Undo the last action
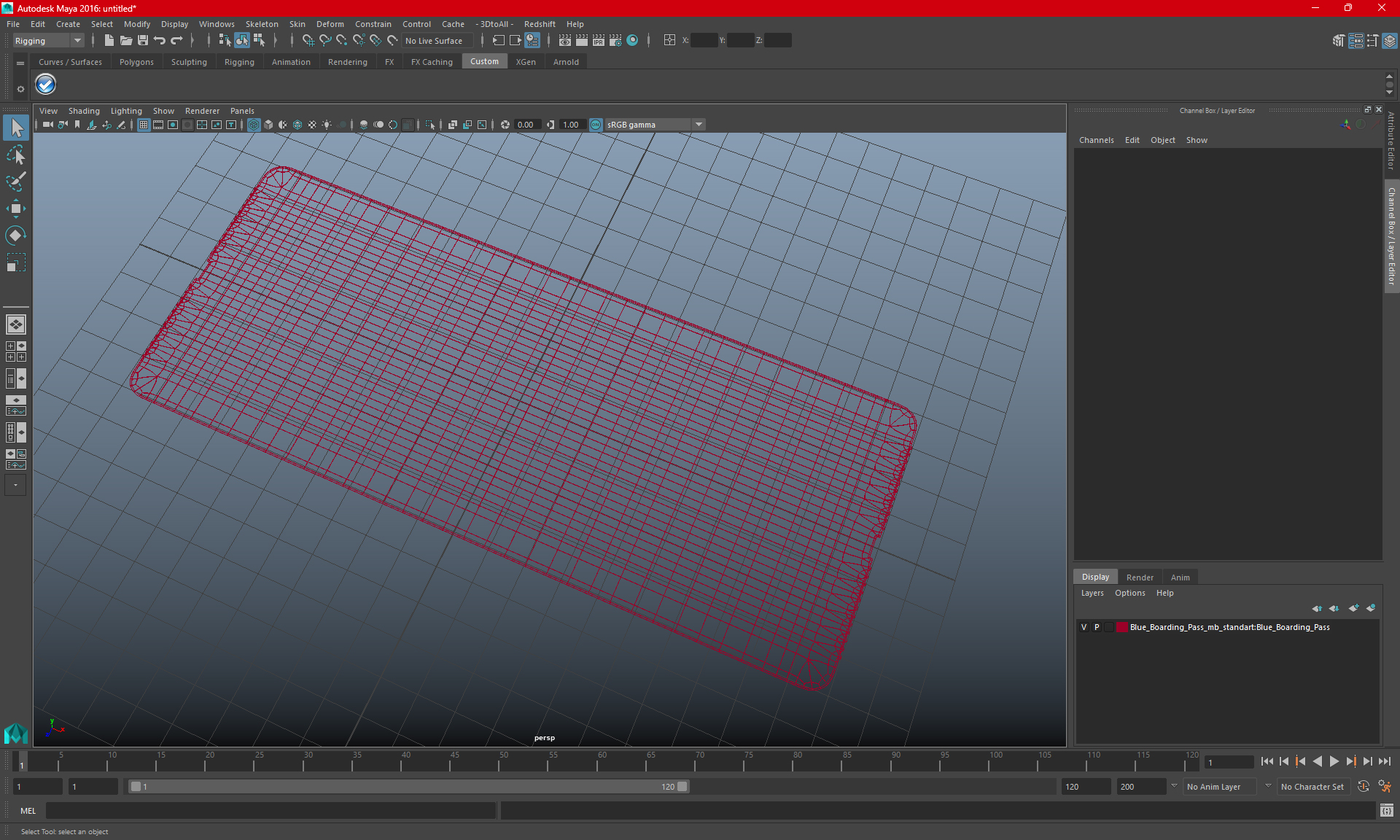Screen dimensions: 1400x840 [x=160, y=41]
